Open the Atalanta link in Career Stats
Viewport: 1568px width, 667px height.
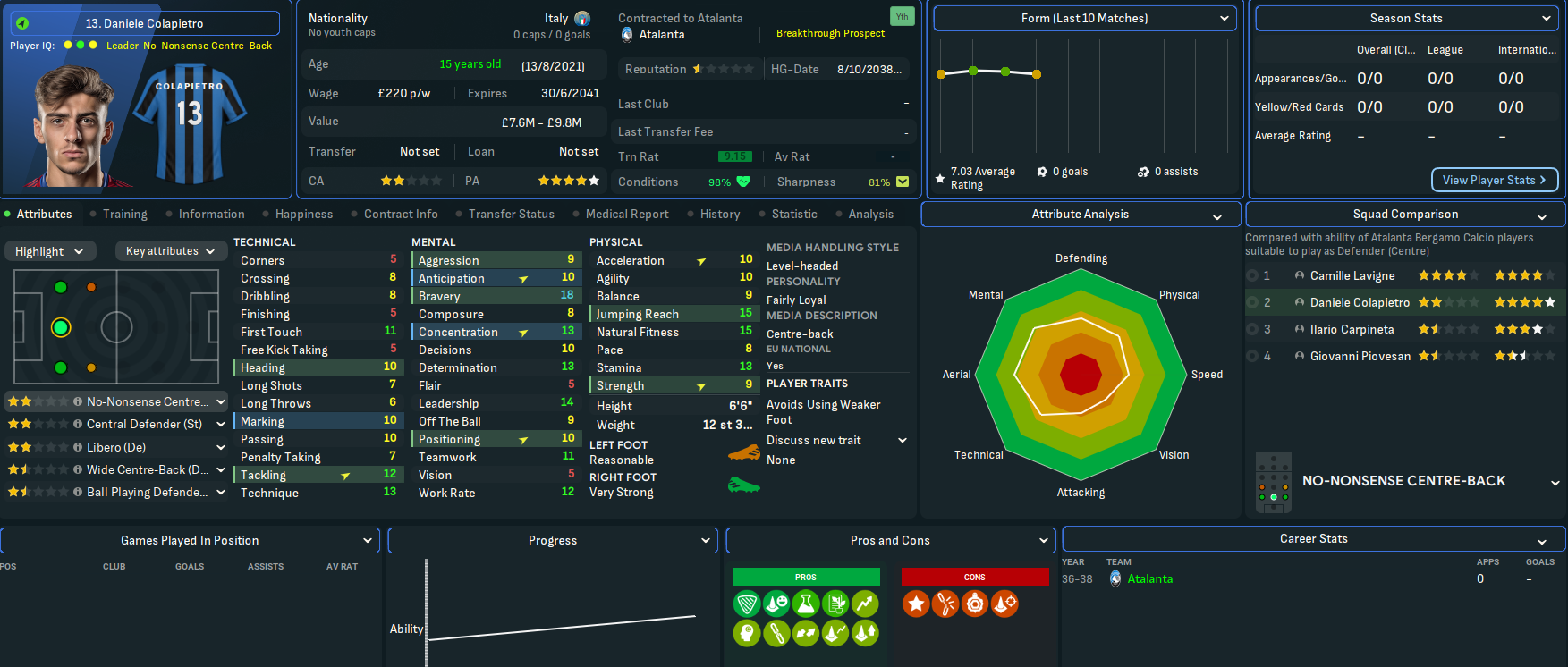pos(1149,579)
